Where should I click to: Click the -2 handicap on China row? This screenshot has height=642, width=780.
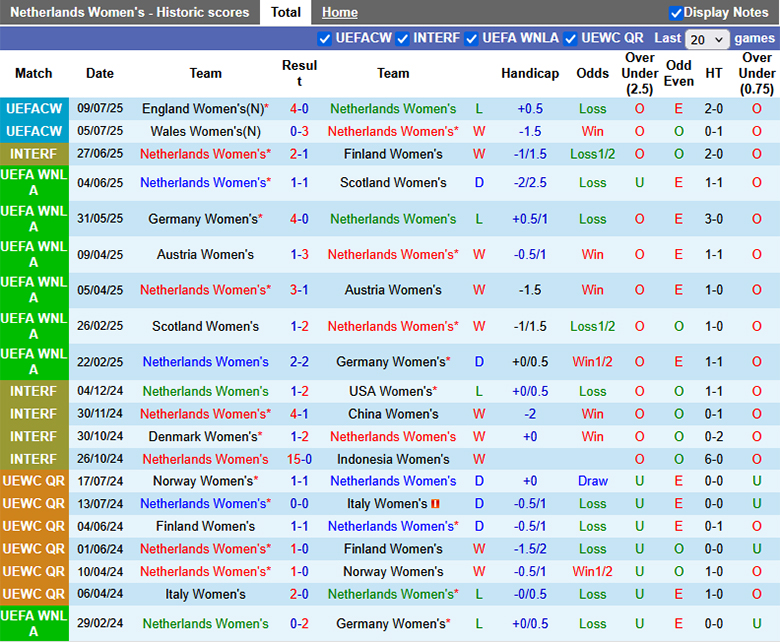point(530,414)
